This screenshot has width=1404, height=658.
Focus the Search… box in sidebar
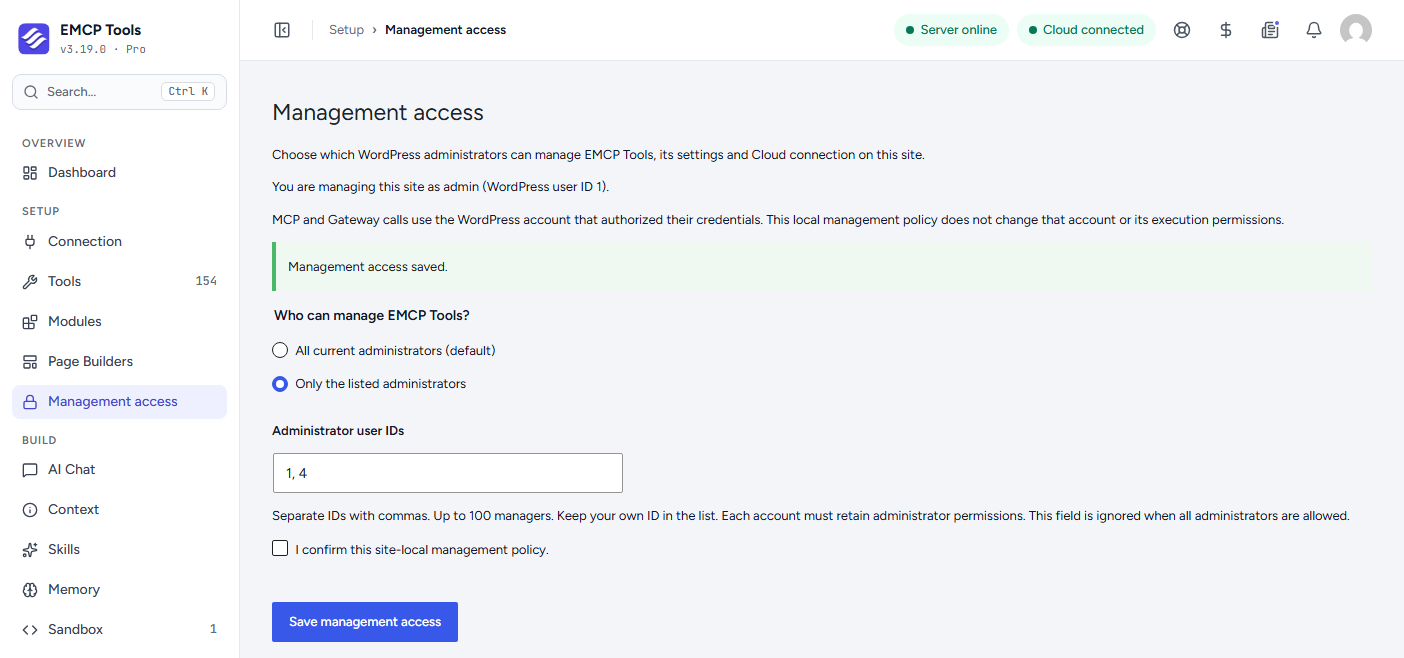point(119,92)
